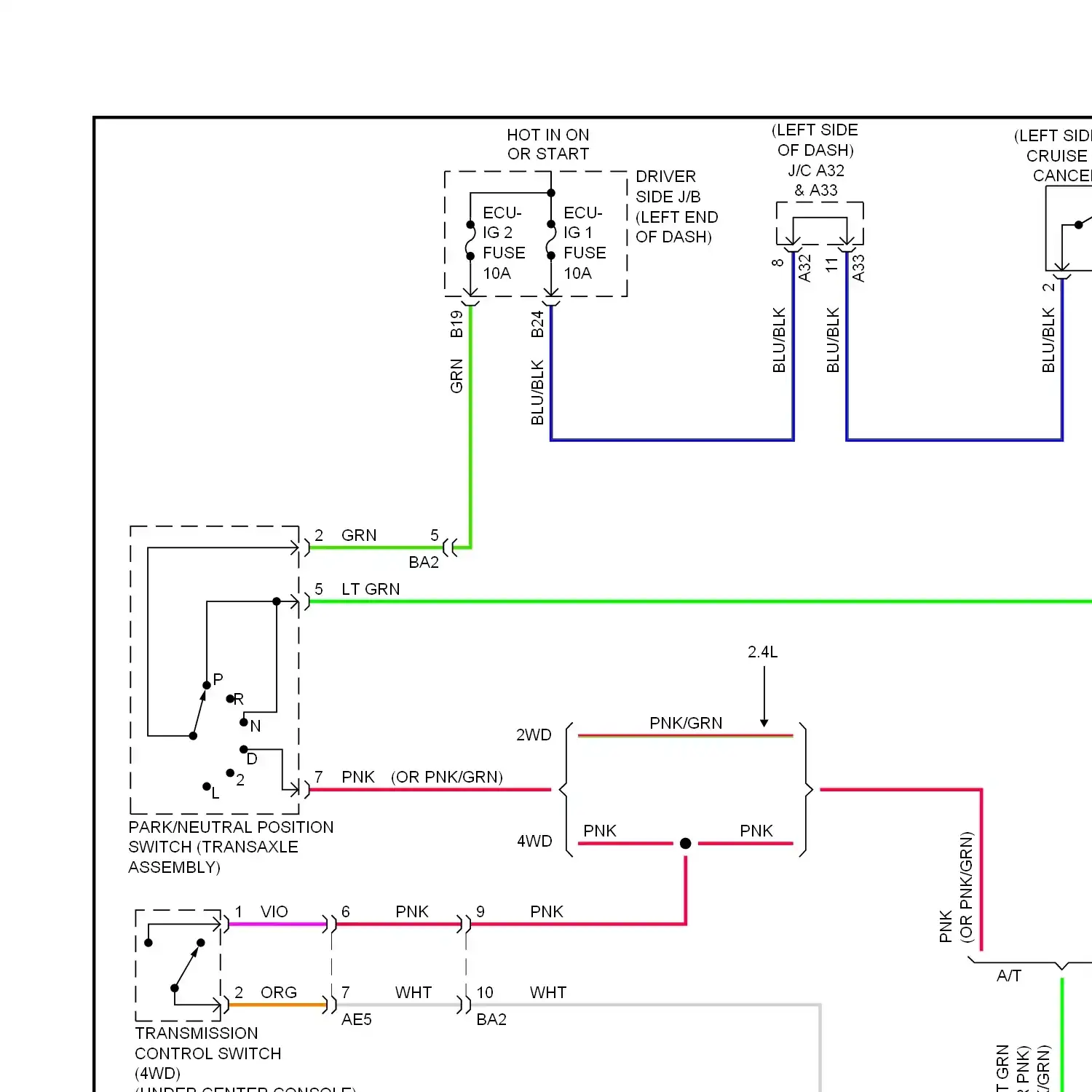
Task: Select the ECU-IG 2 FUSE 10A label
Action: [504, 243]
